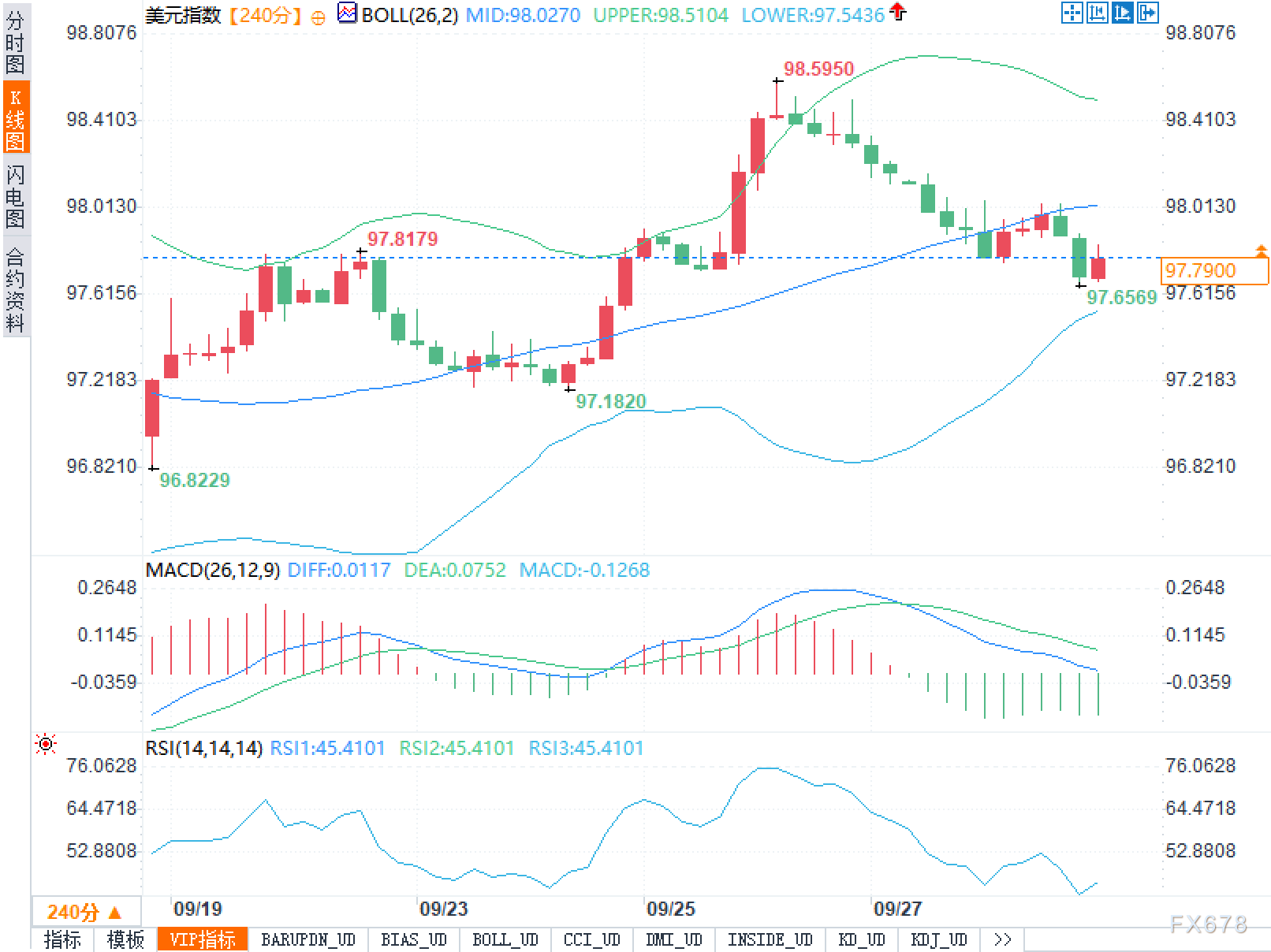Apply the KDJ_UD indicator
1271x952 pixels.
[938, 939]
